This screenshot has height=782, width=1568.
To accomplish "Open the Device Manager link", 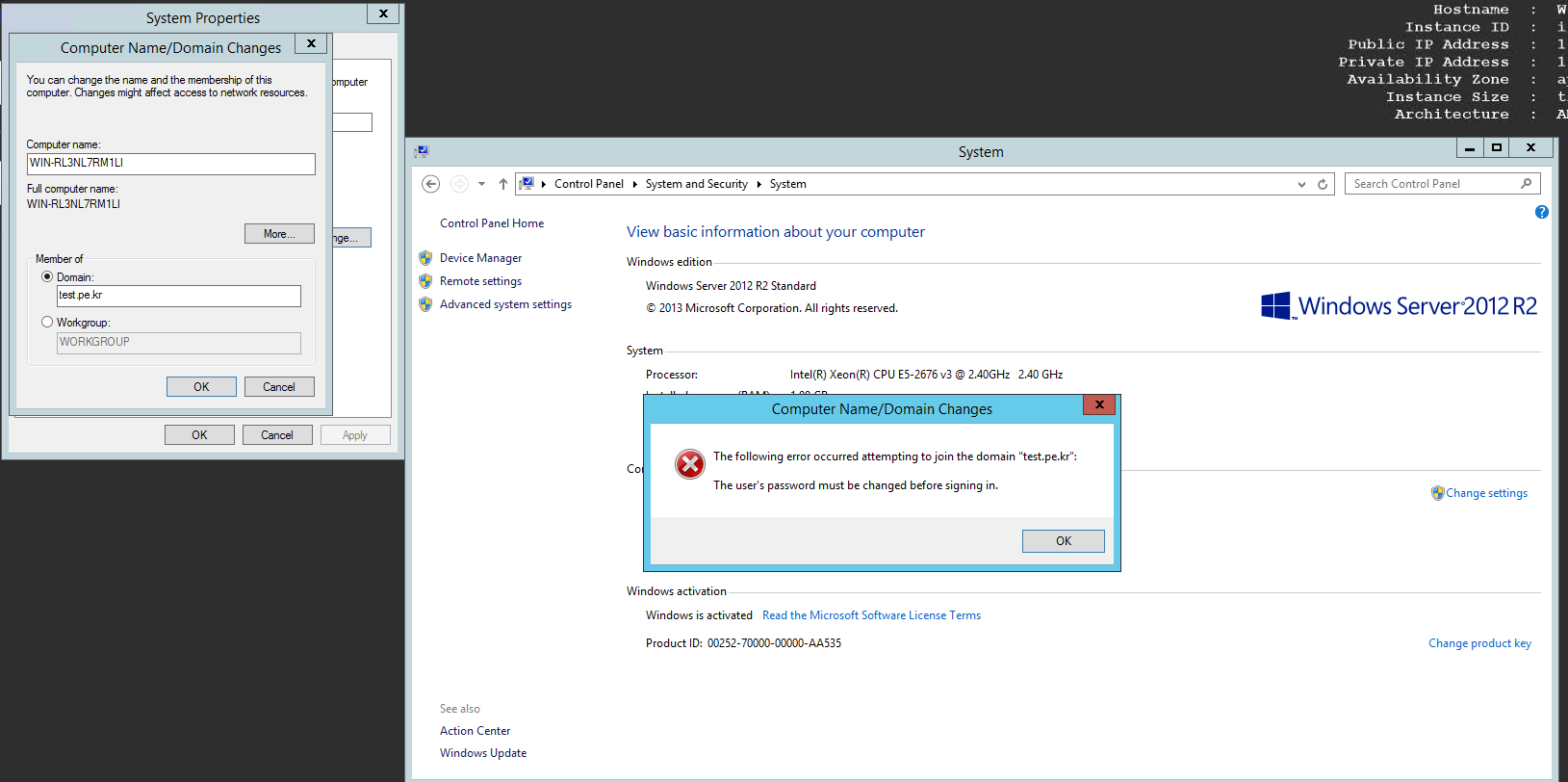I will [480, 258].
